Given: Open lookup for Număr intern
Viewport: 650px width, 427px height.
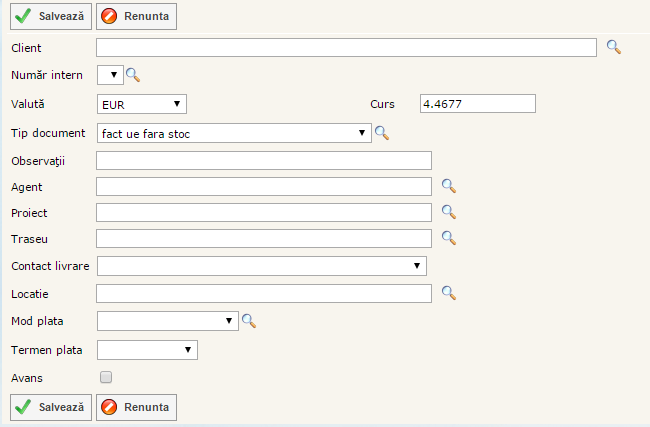Looking at the screenshot, I should (133, 75).
